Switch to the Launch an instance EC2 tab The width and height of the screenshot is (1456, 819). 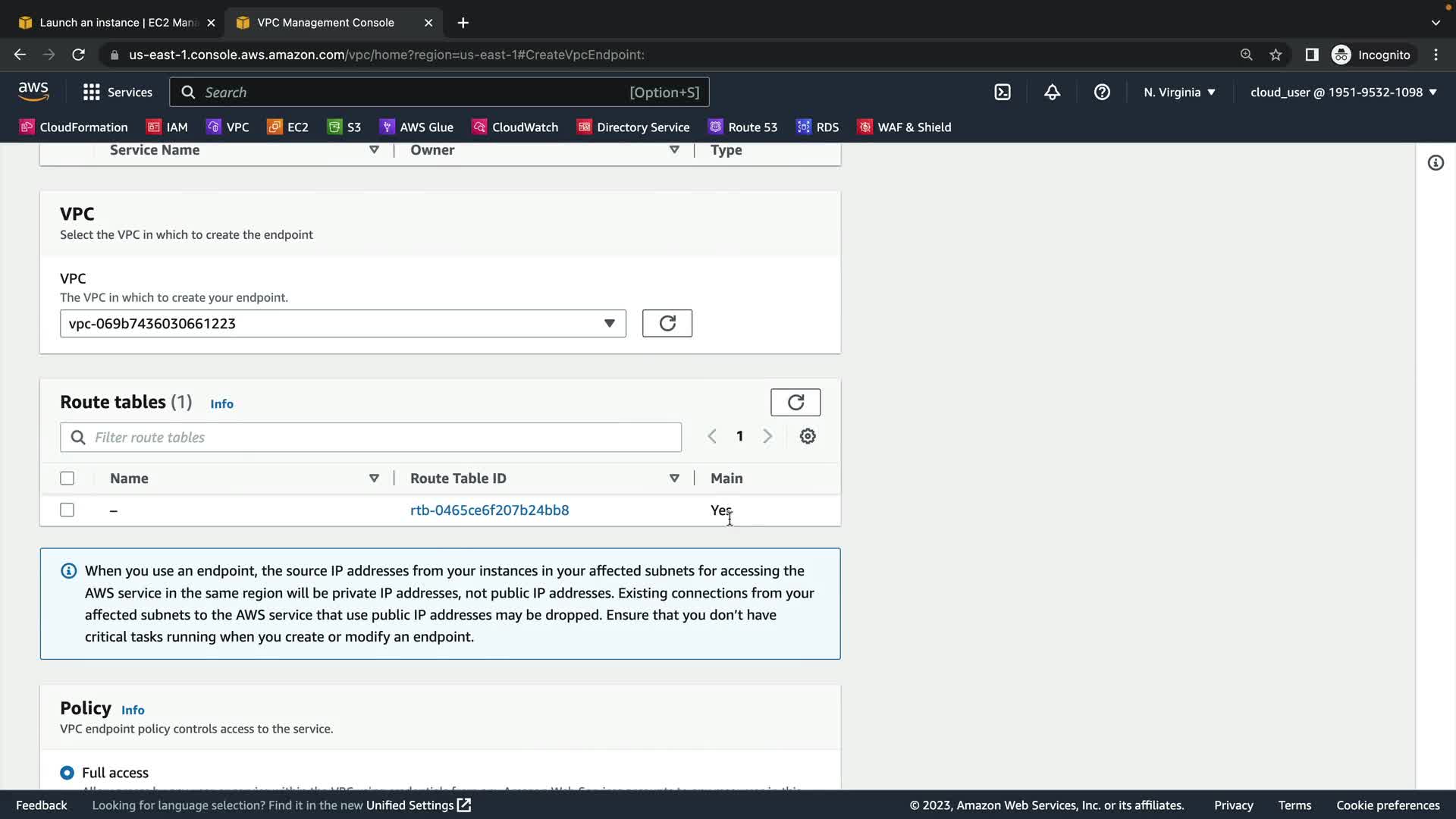[x=114, y=23]
